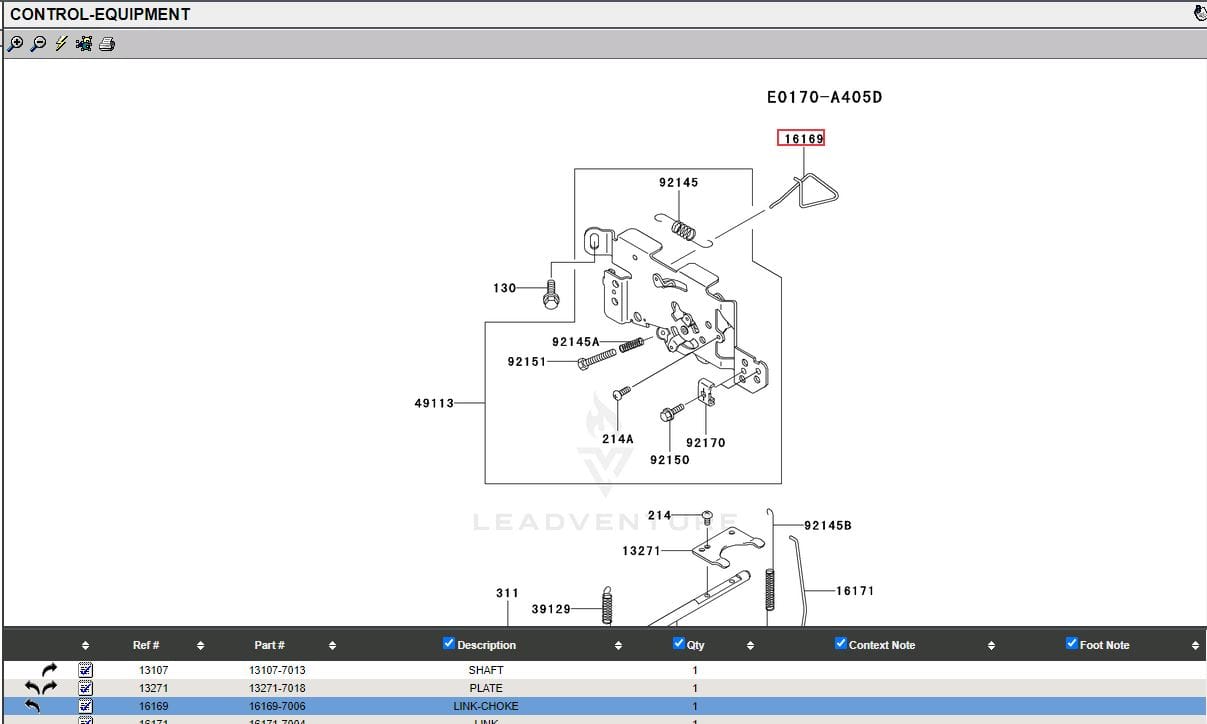This screenshot has height=724, width=1207.
Task: Toggle the Foot Note column checkbox
Action: pos(1072,644)
